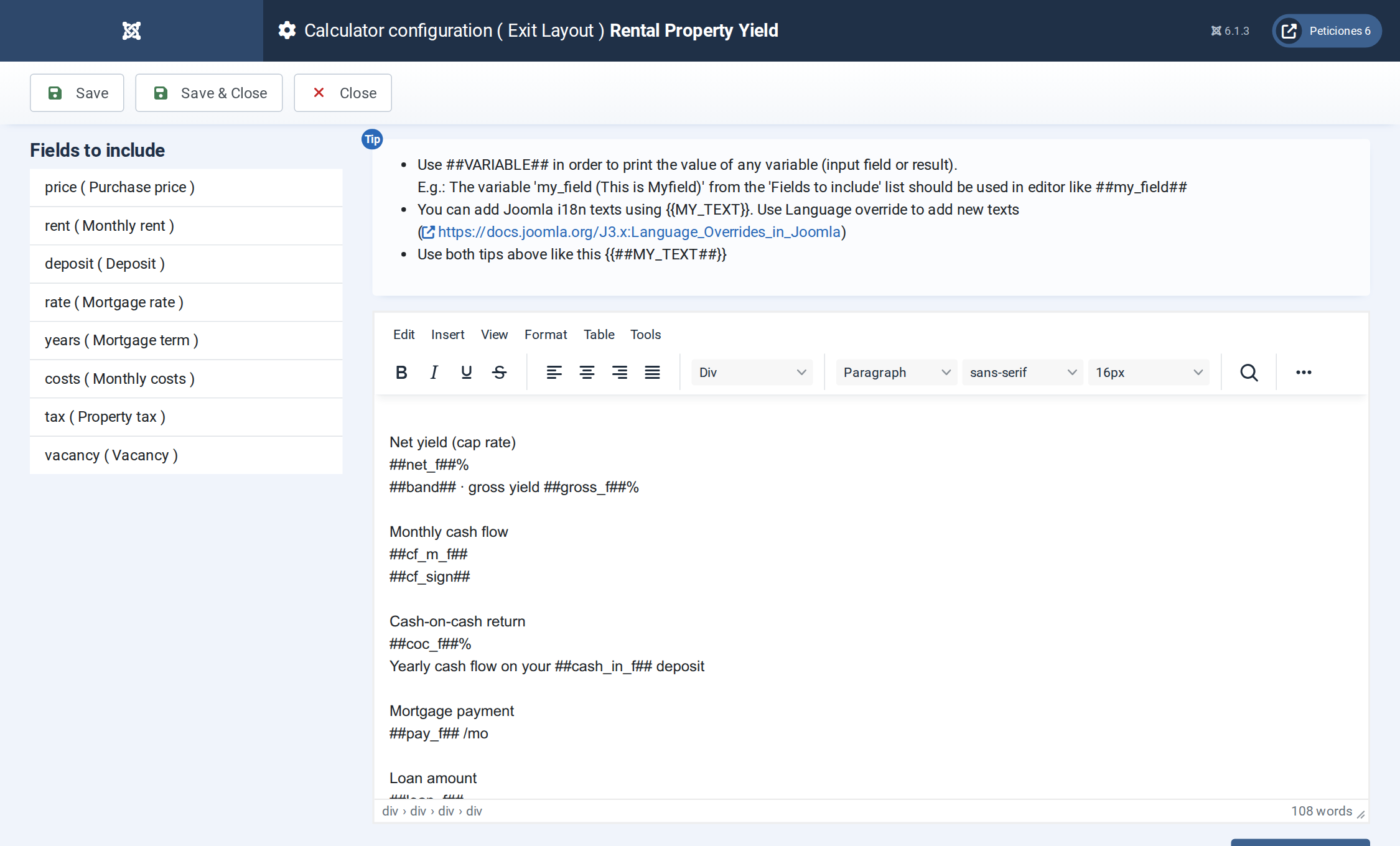Select the costs (Monthly costs) field
Viewport: 1400px width, 846px height.
186,379
